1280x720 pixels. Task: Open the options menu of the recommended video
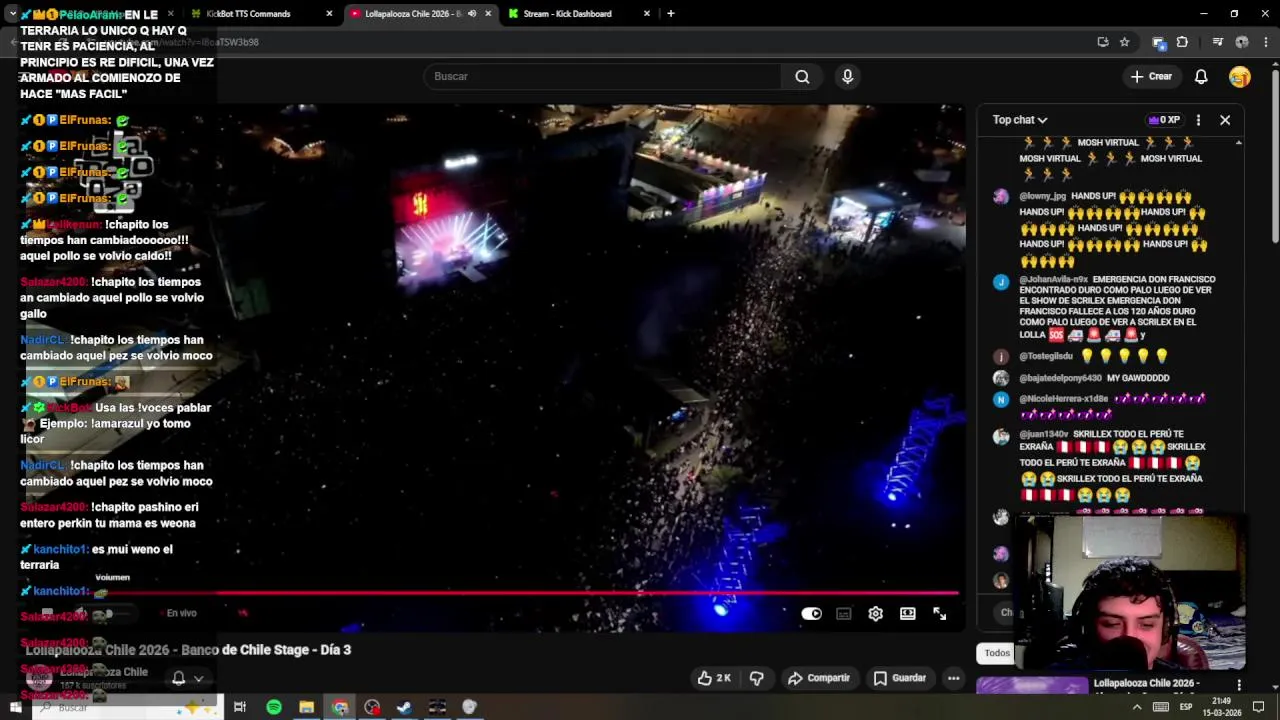[x=1239, y=685]
